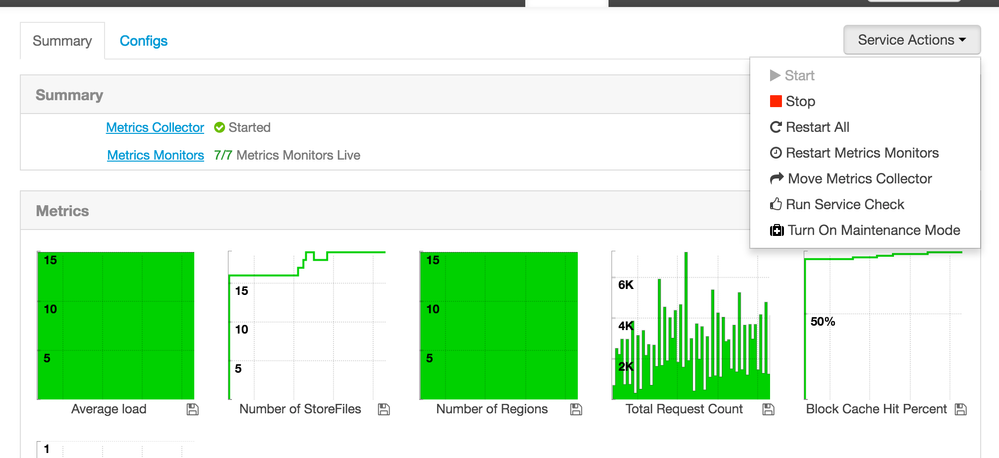999x458 pixels.
Task: Click the Restart All circular arrow icon
Action: pos(776,127)
